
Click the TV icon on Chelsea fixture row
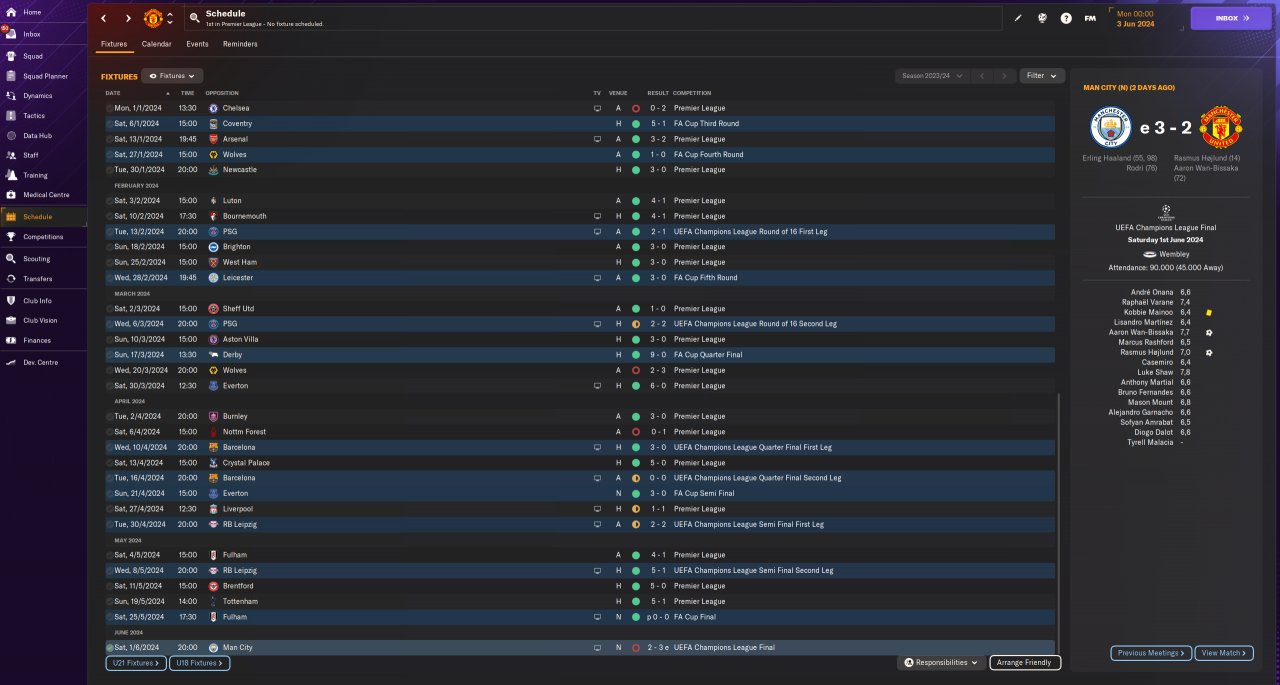tap(597, 108)
